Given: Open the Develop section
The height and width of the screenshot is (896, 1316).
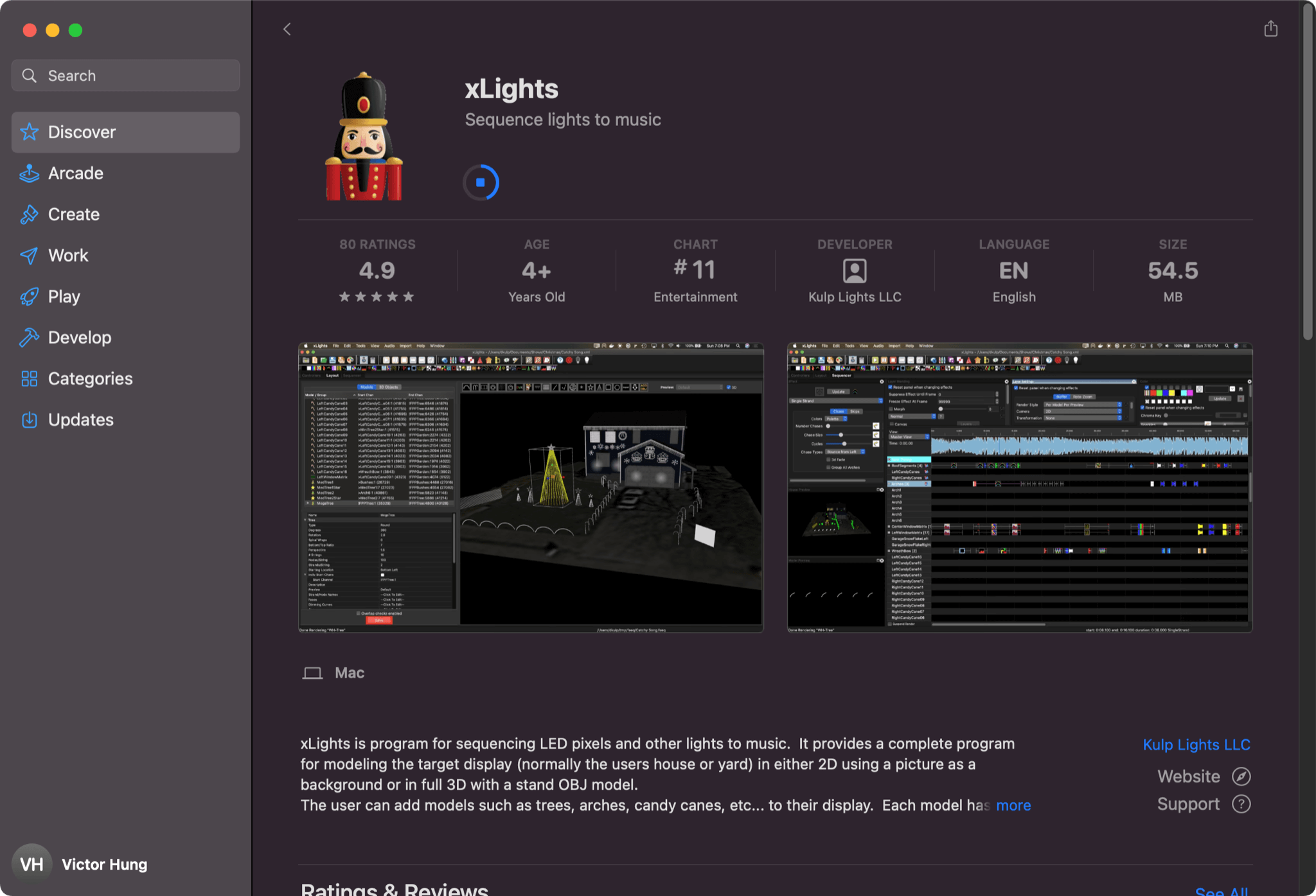Looking at the screenshot, I should (x=126, y=338).
